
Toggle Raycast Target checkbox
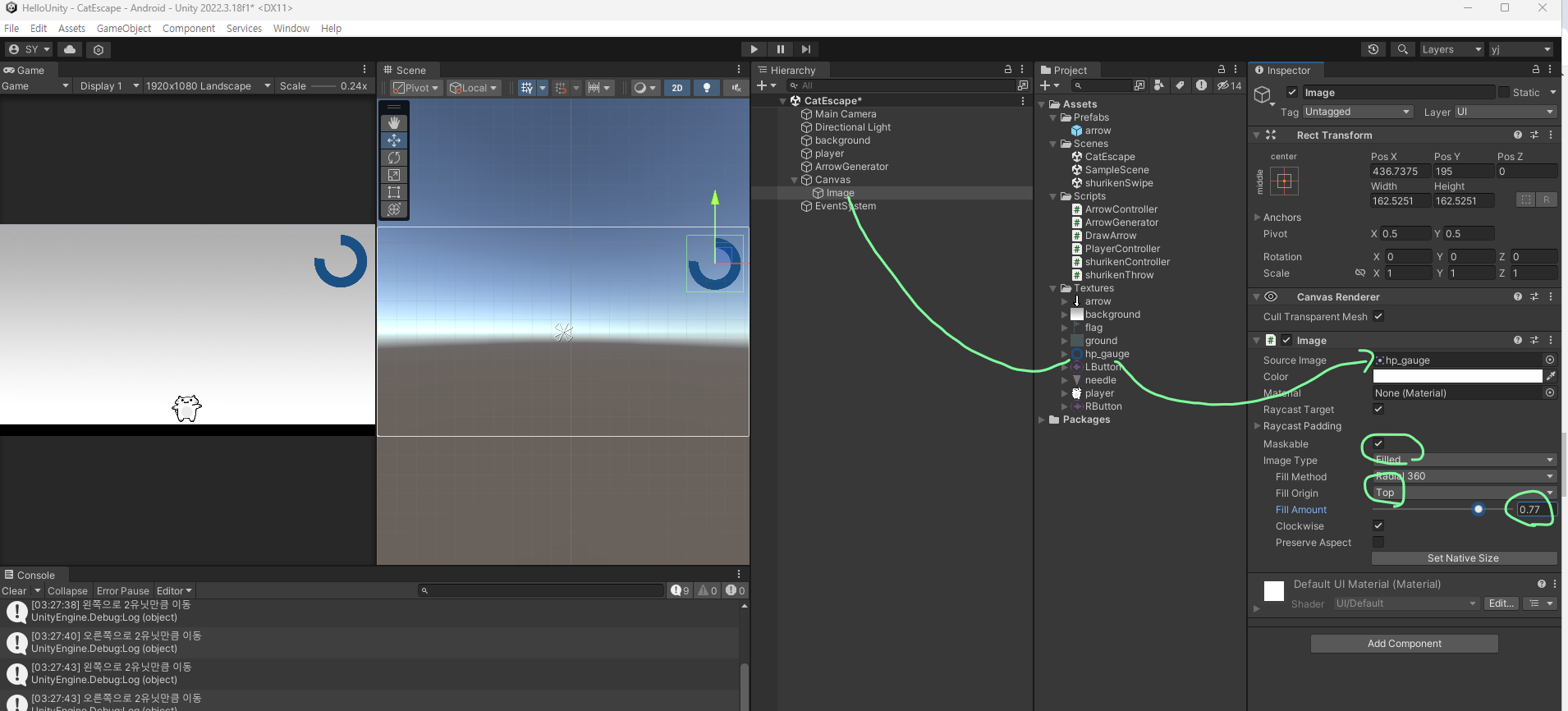(x=1378, y=409)
